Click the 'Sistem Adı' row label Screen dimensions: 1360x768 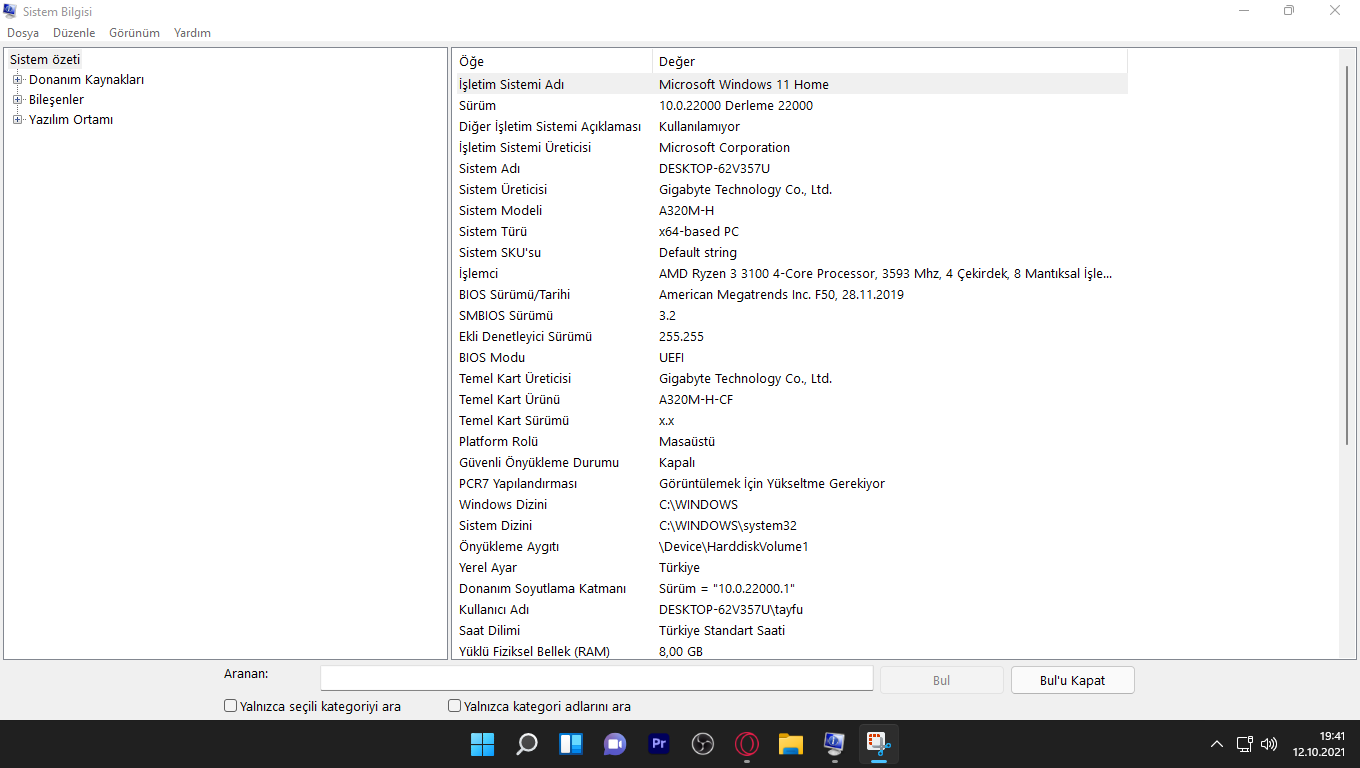490,169
